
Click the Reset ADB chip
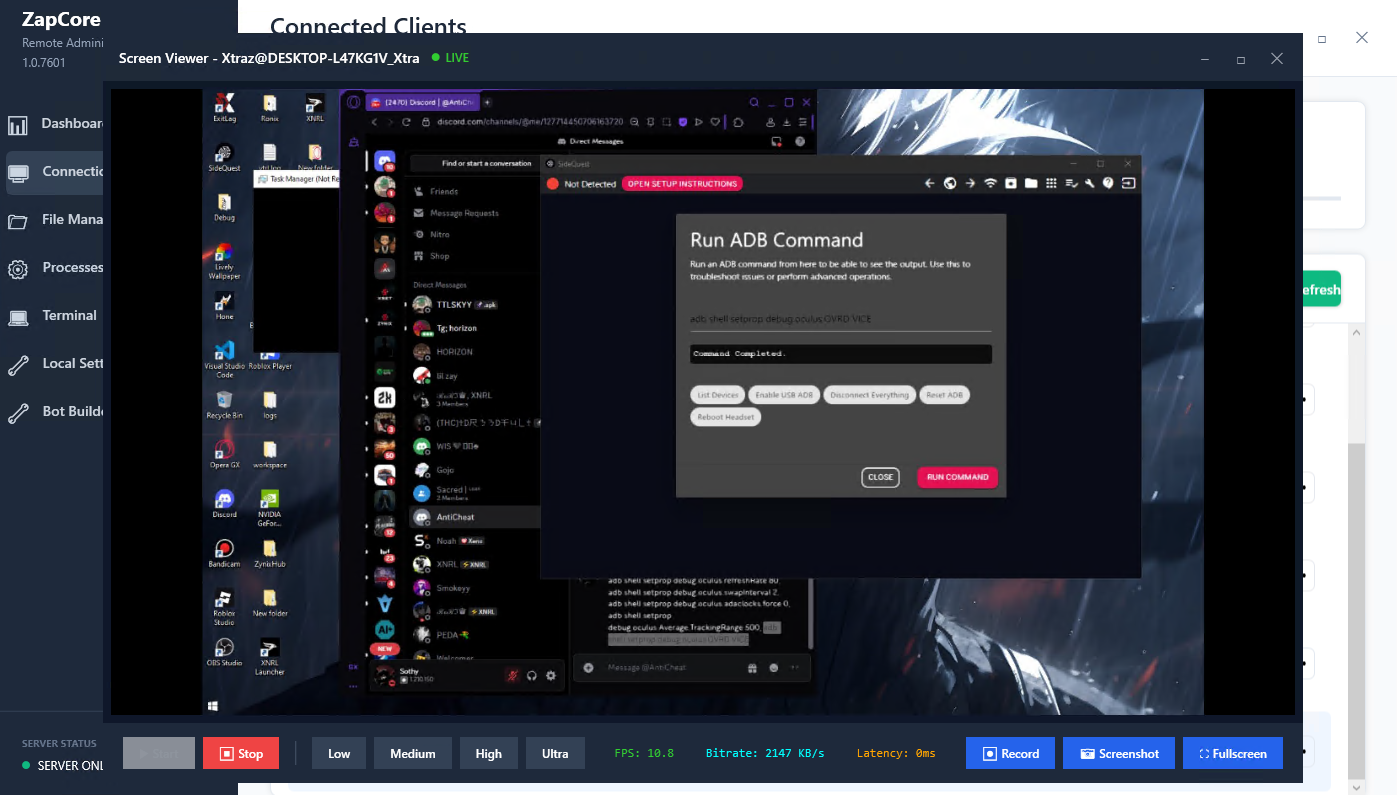click(x=944, y=395)
